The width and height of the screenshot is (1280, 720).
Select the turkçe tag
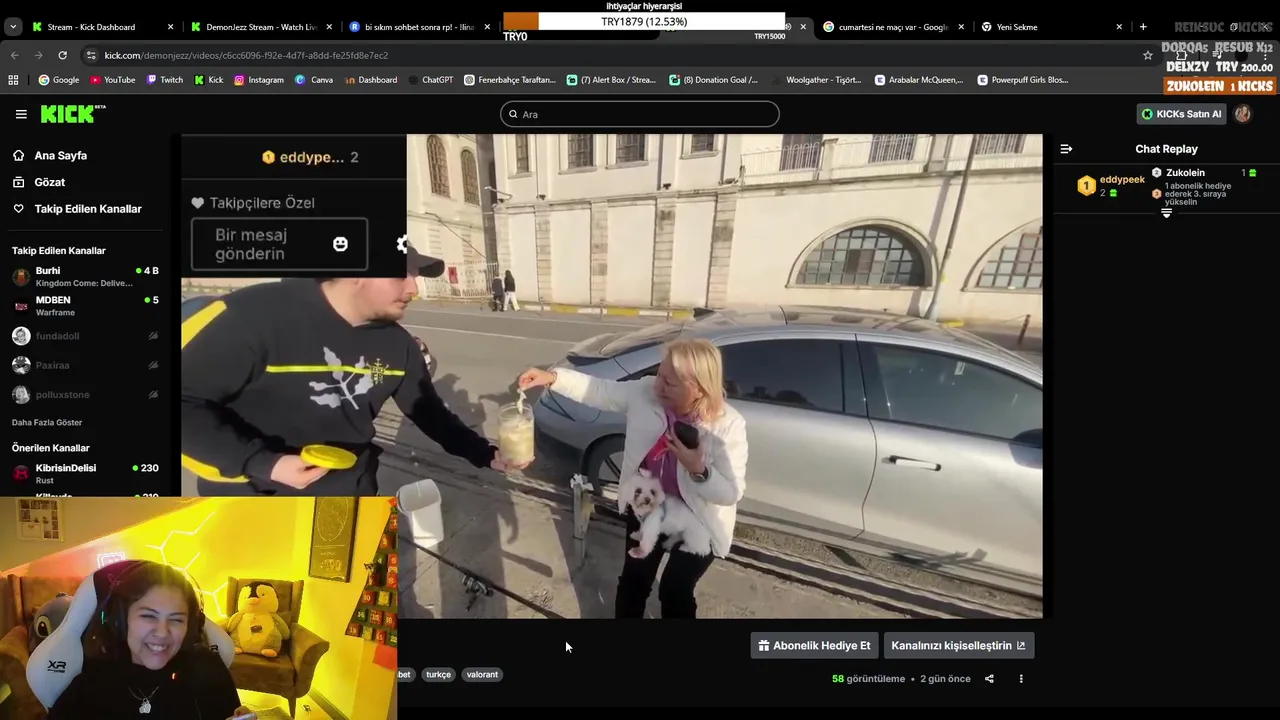click(438, 674)
